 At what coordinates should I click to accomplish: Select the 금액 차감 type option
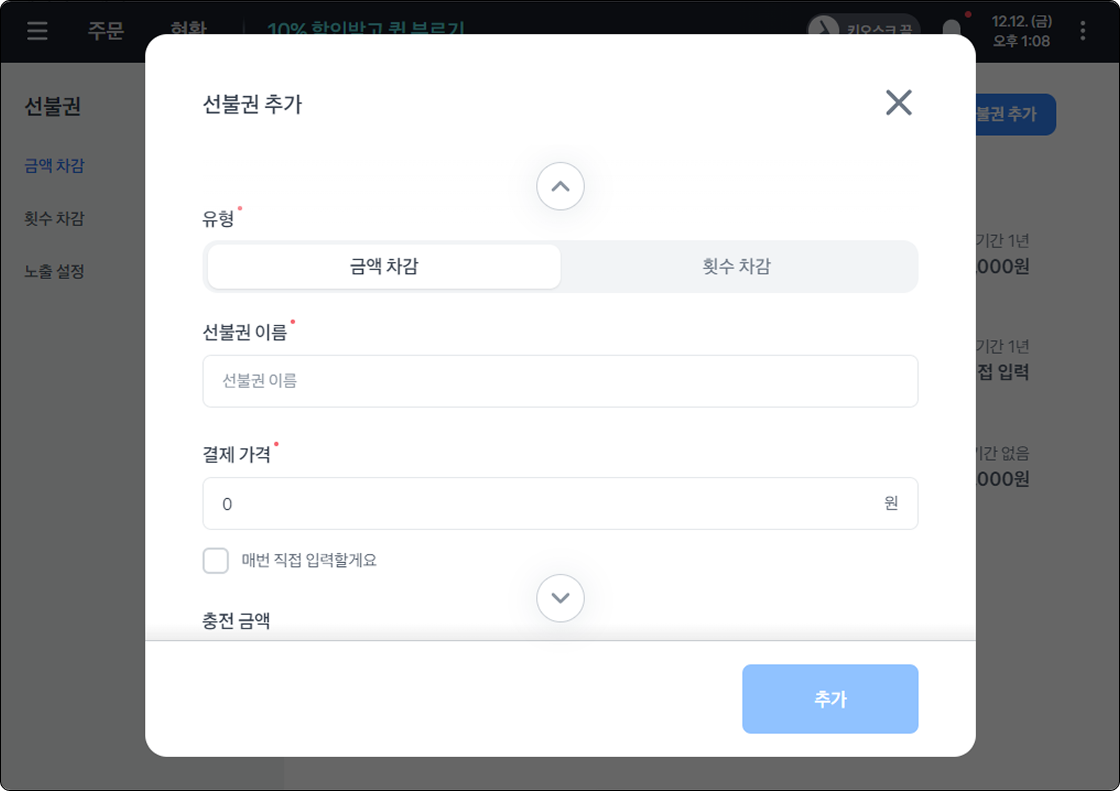coord(384,267)
